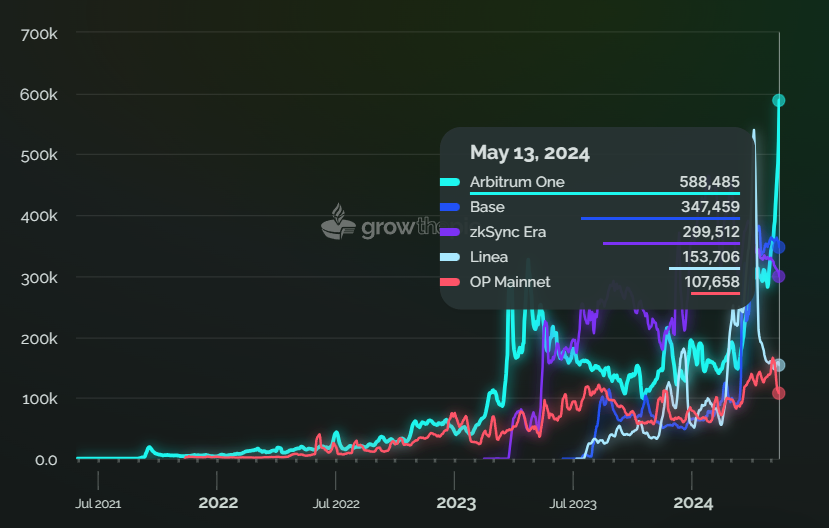Viewport: 829px width, 528px height.
Task: Click the Linea label in tooltip
Action: click(489, 257)
